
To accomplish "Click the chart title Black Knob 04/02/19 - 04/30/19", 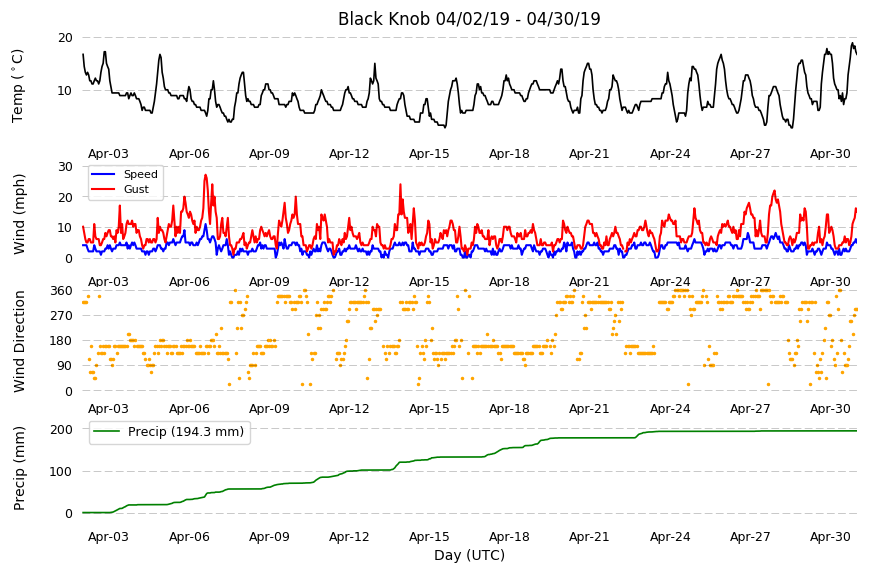I will 469,19.
